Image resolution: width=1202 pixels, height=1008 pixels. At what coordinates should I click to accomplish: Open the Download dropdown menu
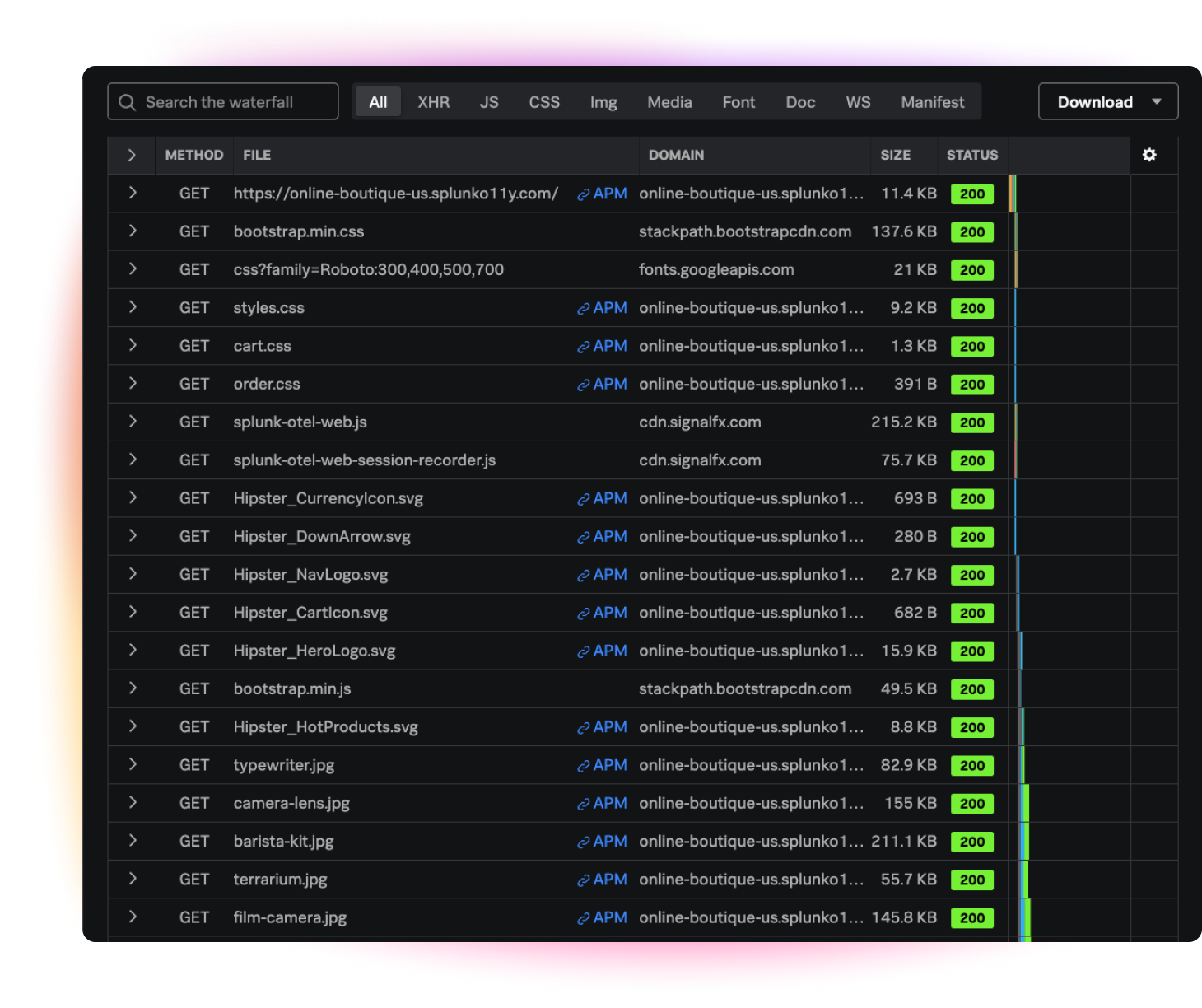[1108, 102]
